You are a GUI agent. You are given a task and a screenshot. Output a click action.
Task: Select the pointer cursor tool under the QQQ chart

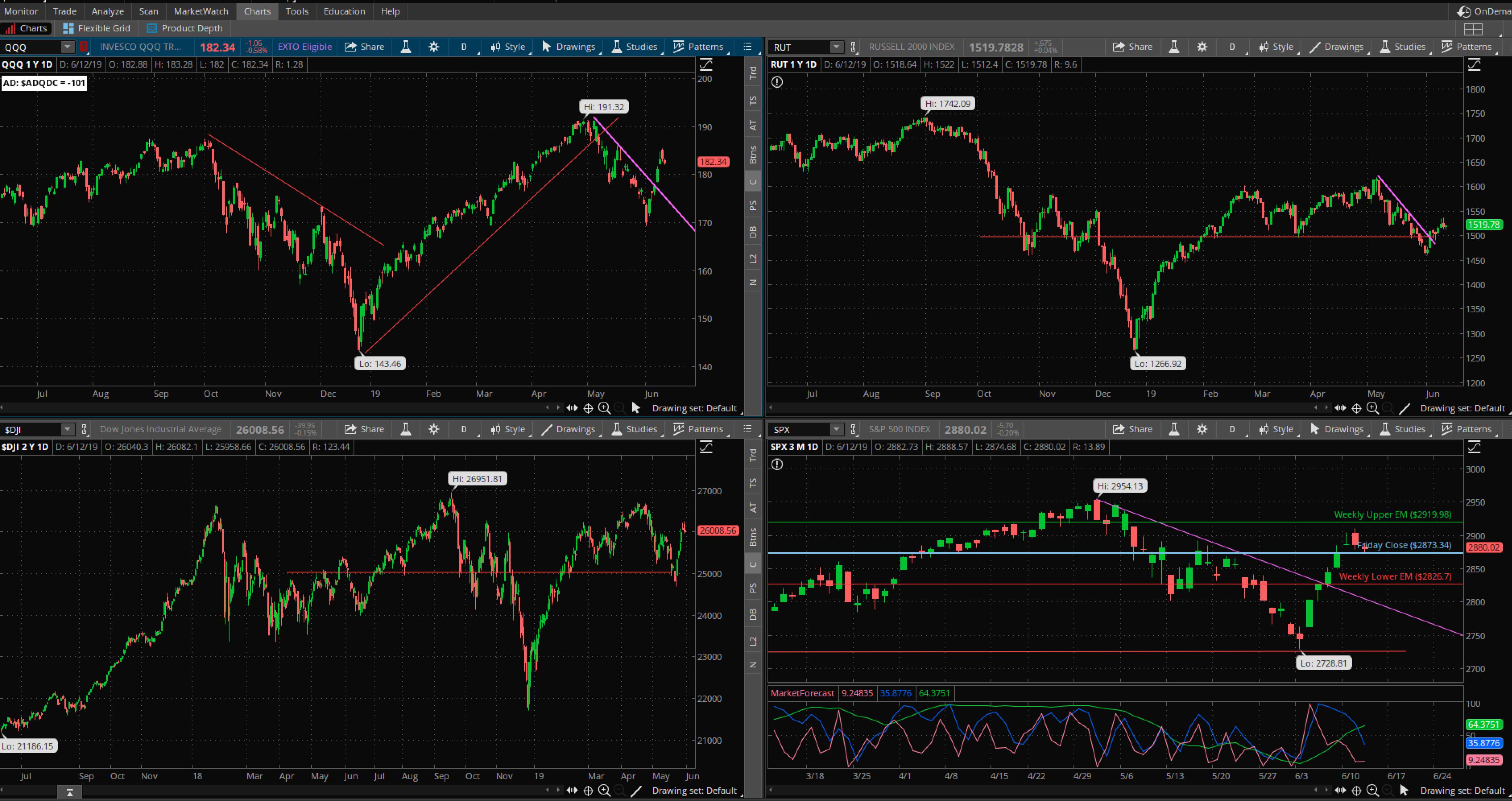click(636, 408)
